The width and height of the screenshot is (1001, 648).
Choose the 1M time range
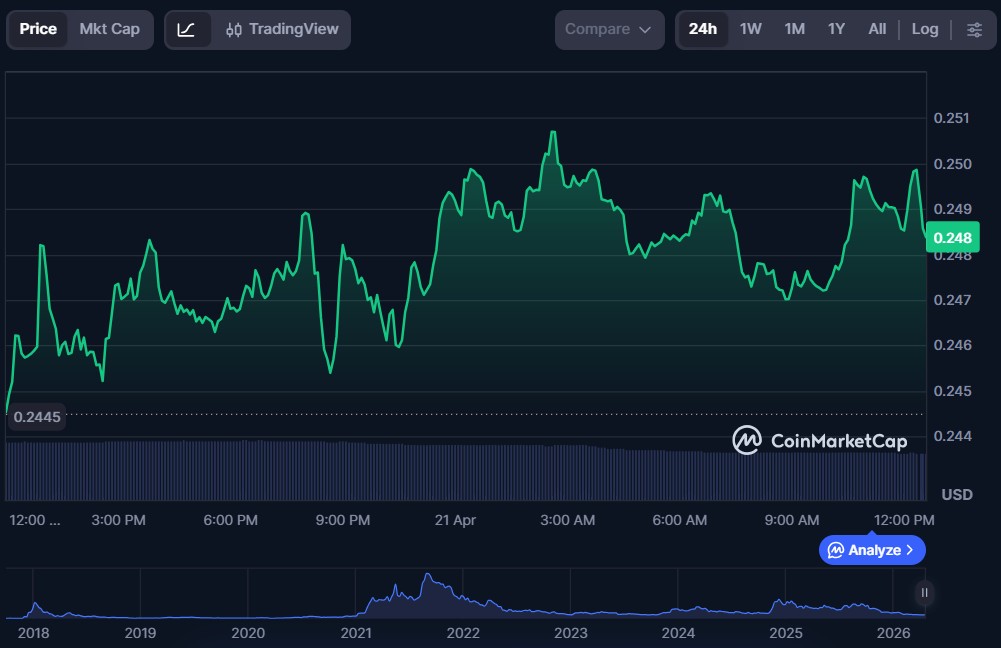(794, 29)
